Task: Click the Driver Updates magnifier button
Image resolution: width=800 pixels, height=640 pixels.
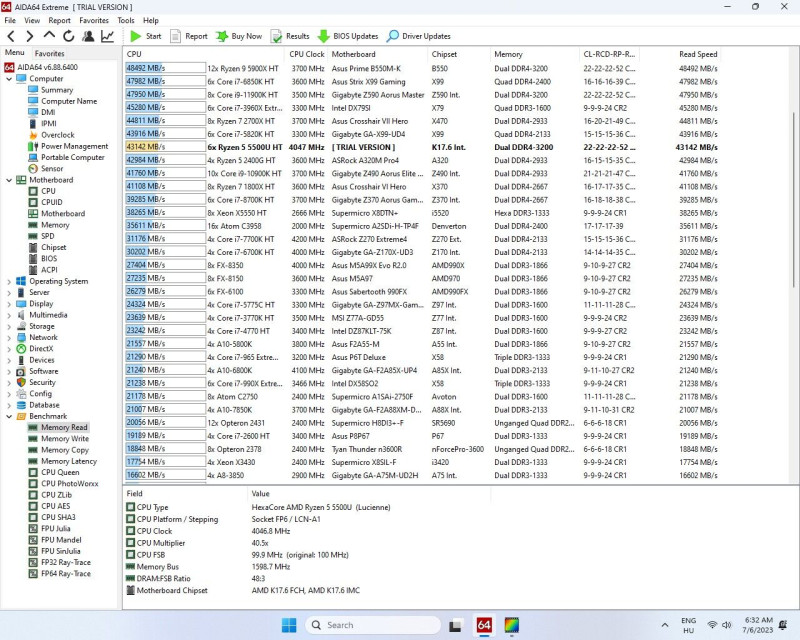Action: tap(419, 36)
